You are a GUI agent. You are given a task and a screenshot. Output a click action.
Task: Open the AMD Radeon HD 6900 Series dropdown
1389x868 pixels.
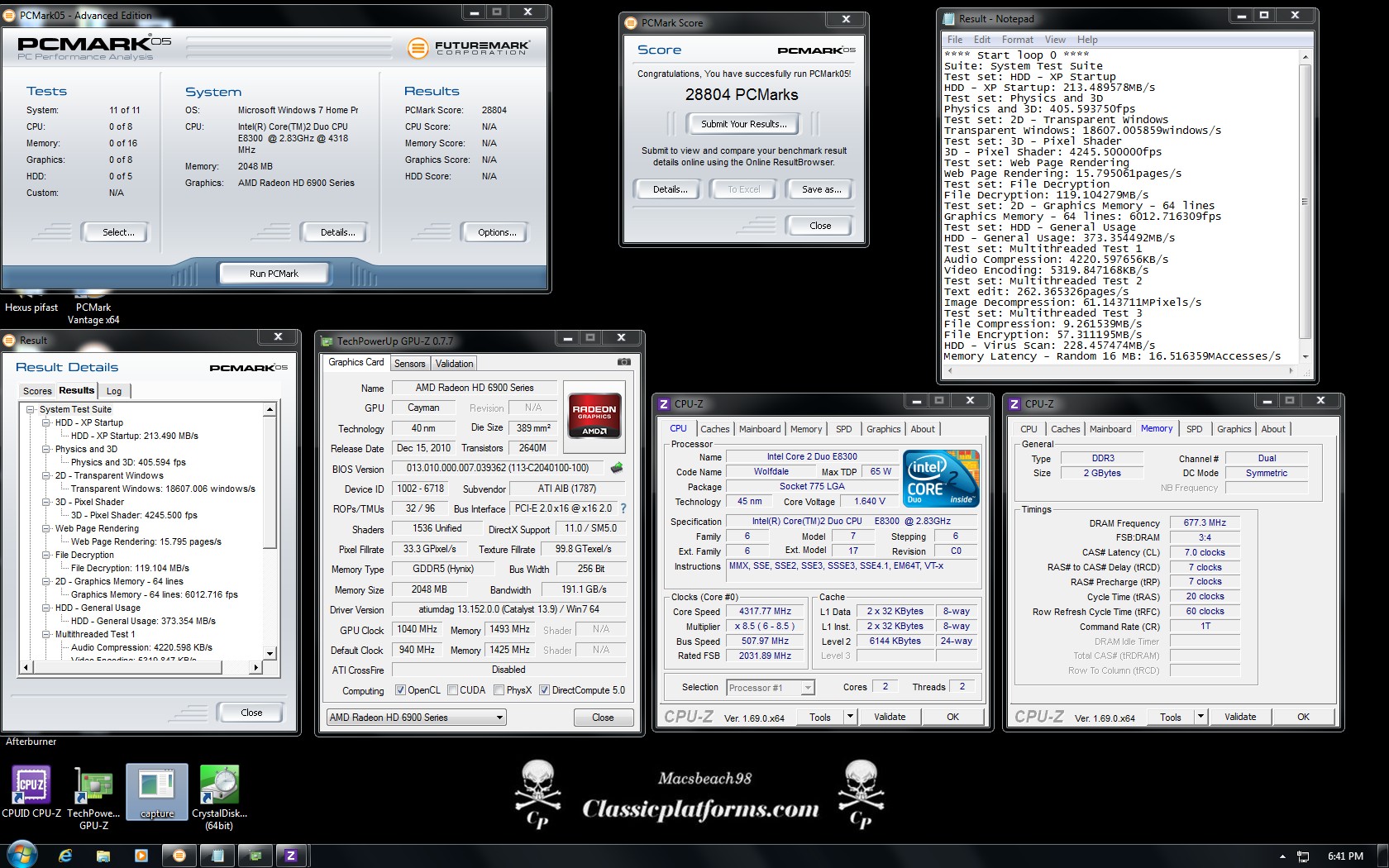click(x=416, y=717)
